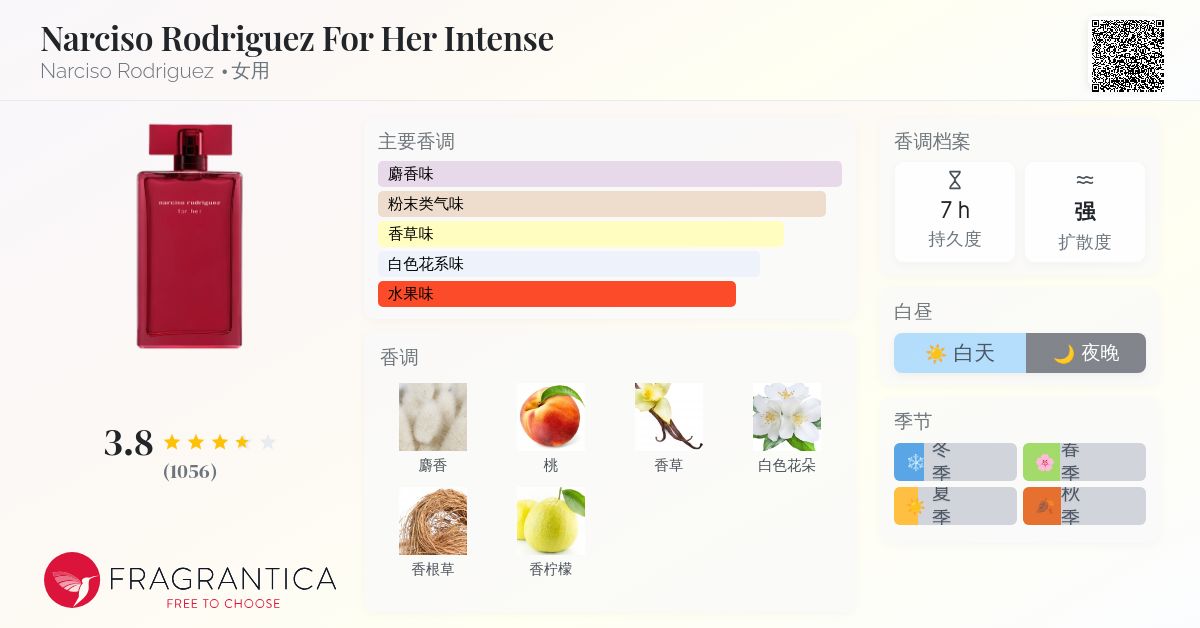Click the winter snowflake icon
The width and height of the screenshot is (1200, 628).
(x=915, y=462)
